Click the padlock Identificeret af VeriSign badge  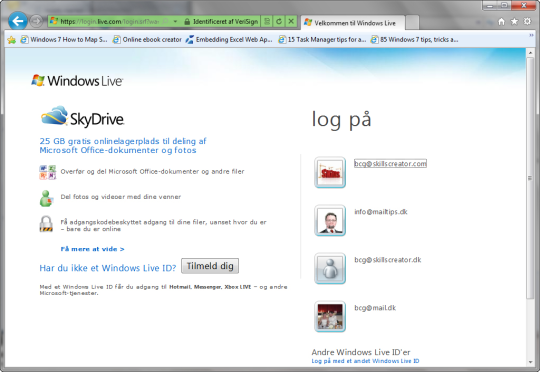point(221,21)
